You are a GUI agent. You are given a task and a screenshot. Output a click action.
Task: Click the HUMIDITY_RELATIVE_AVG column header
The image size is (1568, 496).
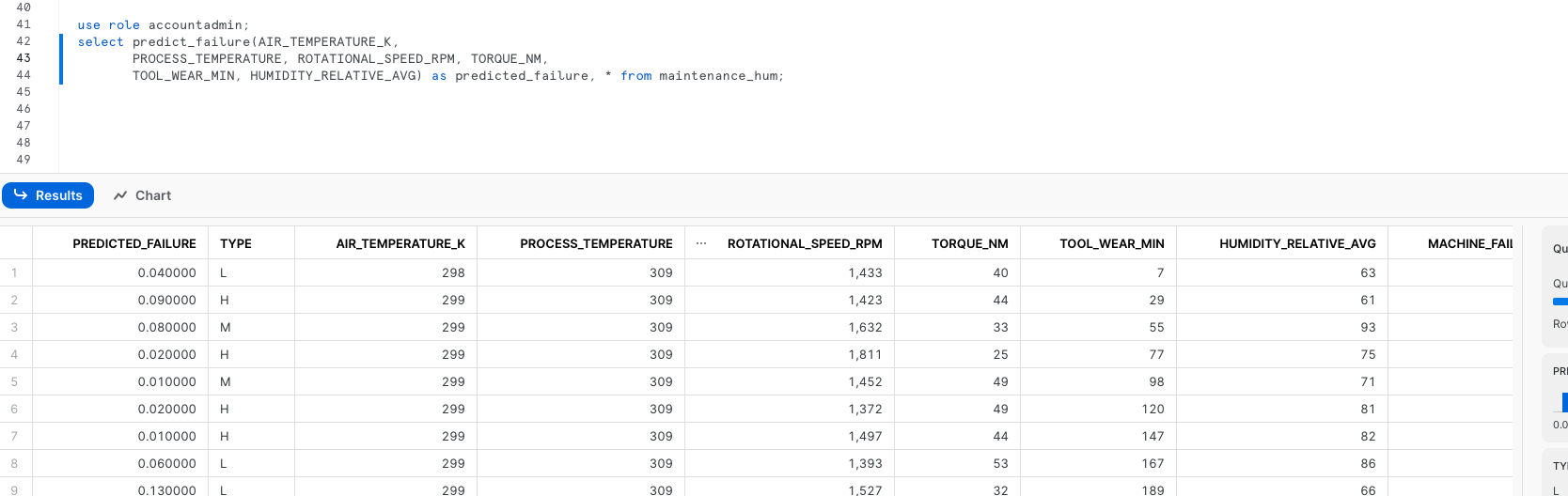[x=1297, y=243]
